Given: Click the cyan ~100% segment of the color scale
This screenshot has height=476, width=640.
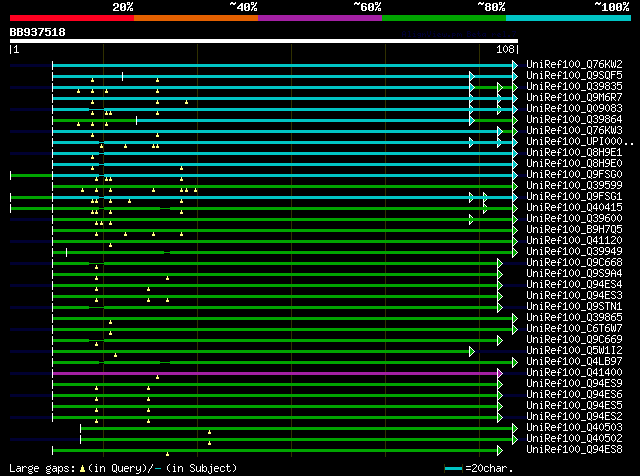Looking at the screenshot, I should [569, 18].
